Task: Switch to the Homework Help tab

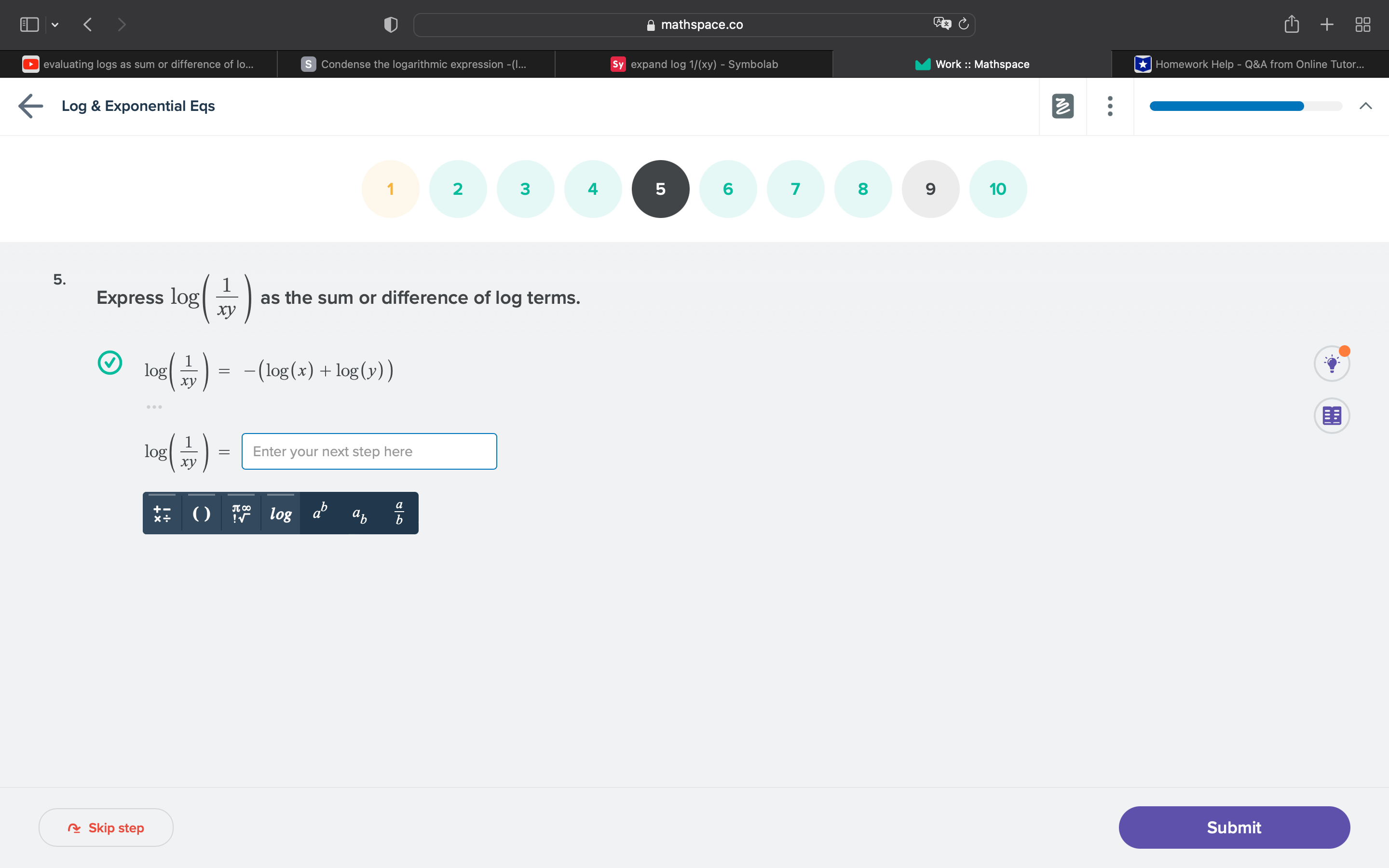Action: (1250, 64)
